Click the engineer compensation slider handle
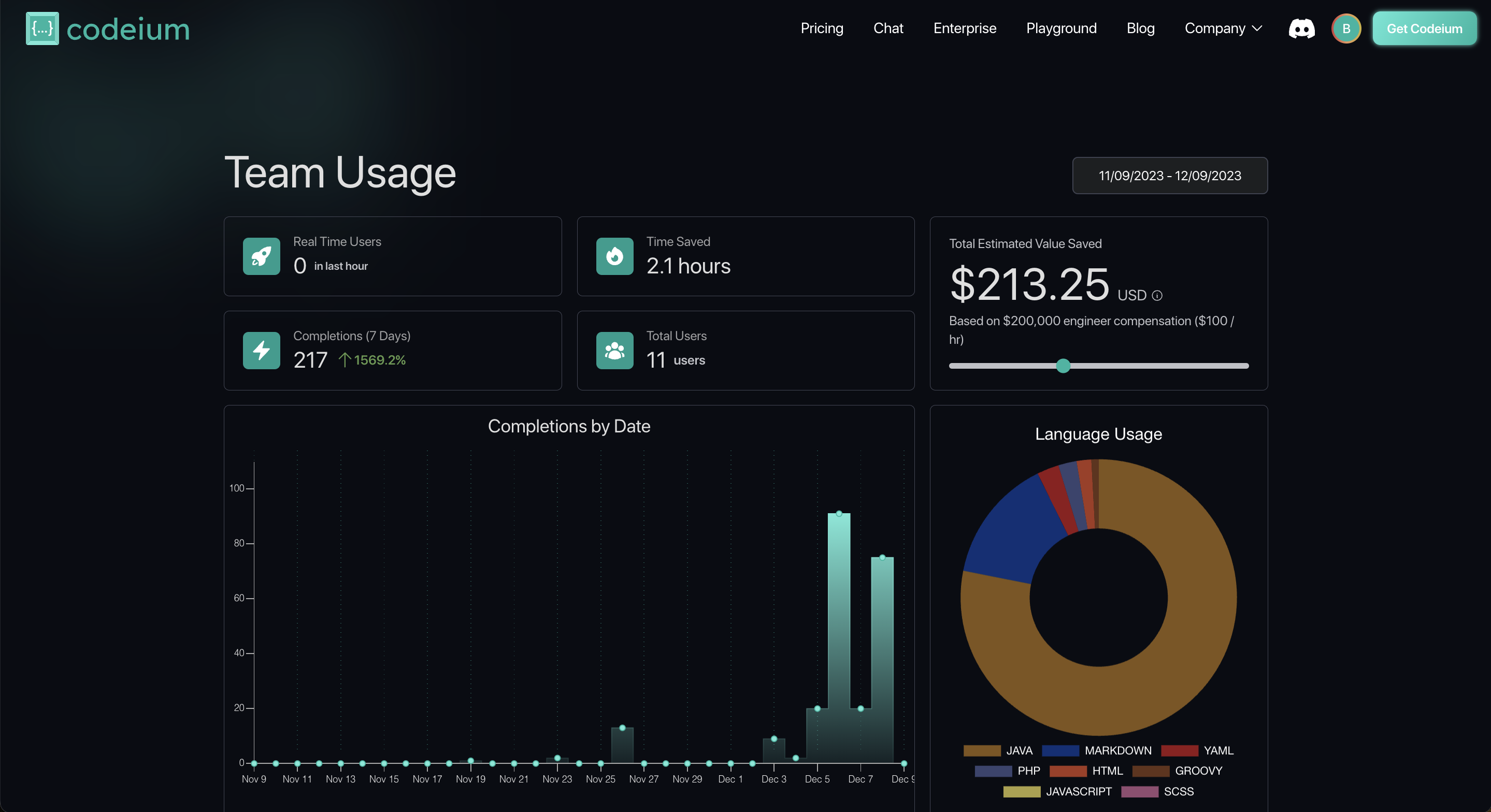The image size is (1491, 812). (1063, 366)
